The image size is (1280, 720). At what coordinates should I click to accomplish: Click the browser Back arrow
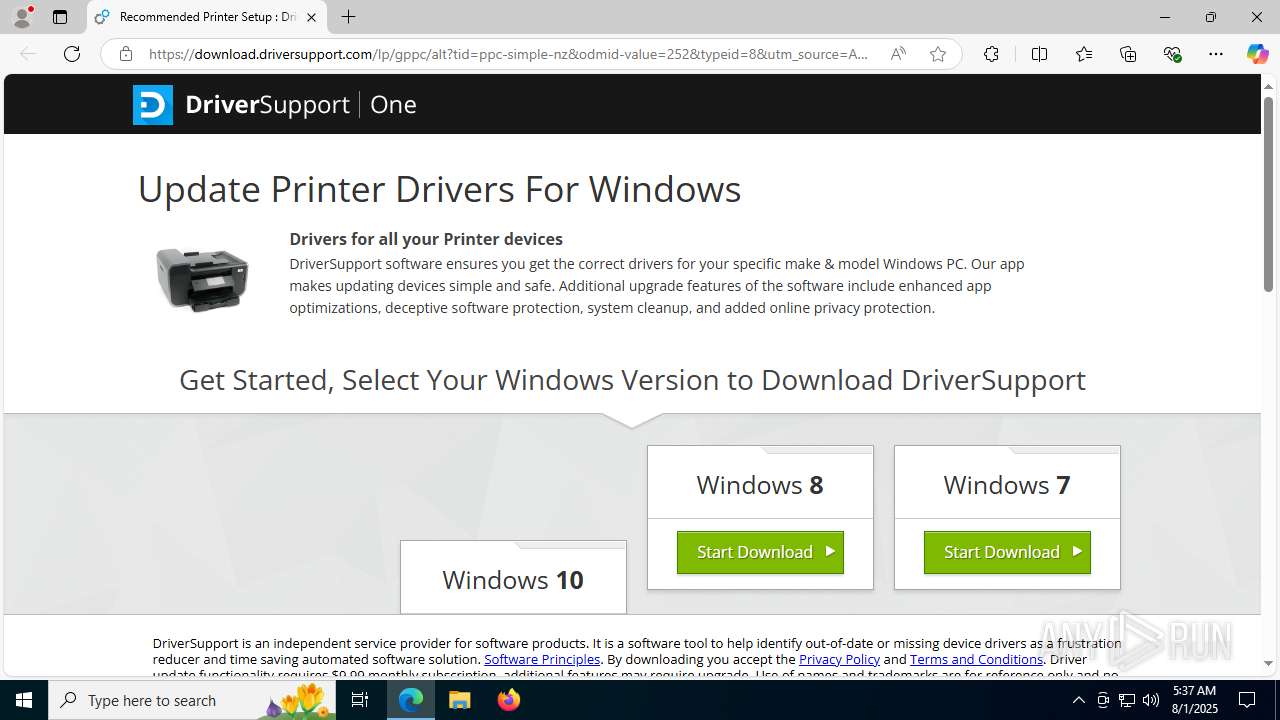[x=28, y=54]
